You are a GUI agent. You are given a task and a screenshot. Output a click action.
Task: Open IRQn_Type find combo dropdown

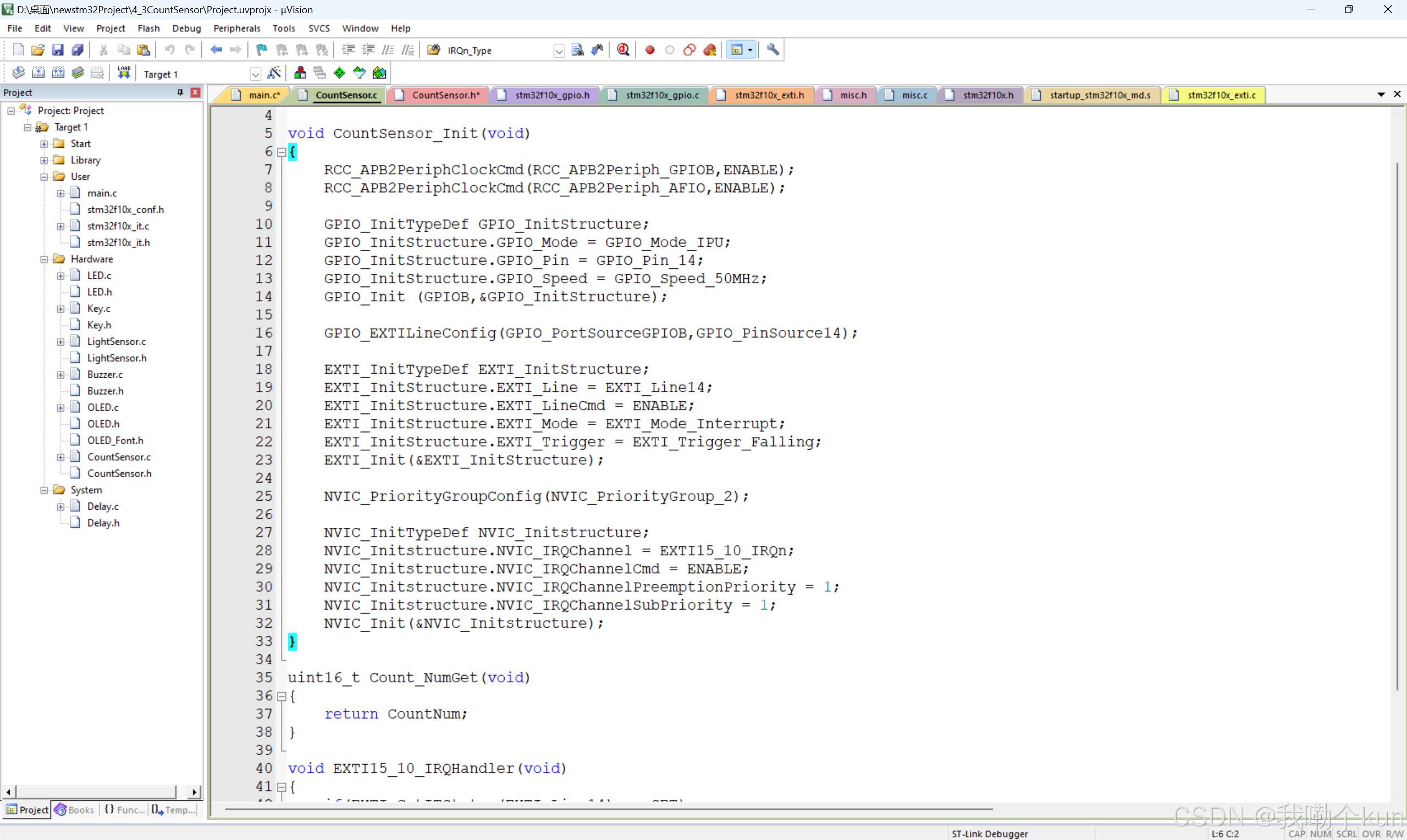point(559,51)
